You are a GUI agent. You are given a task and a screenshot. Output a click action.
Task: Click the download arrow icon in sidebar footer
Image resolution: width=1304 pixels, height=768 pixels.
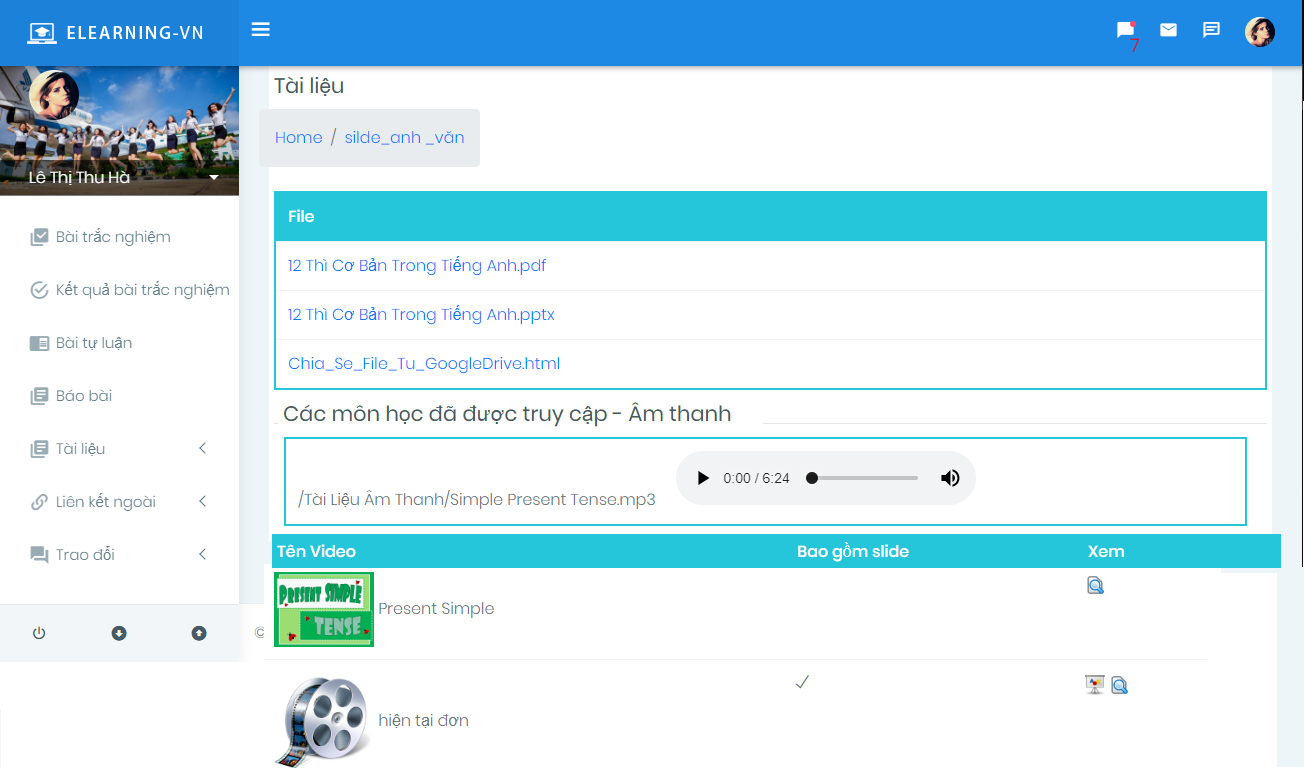tap(119, 633)
